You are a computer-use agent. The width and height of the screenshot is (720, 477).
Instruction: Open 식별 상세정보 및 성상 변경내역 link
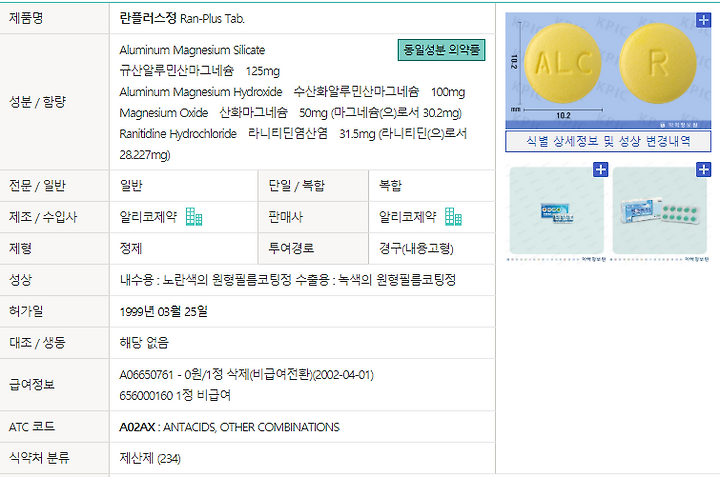[608, 141]
